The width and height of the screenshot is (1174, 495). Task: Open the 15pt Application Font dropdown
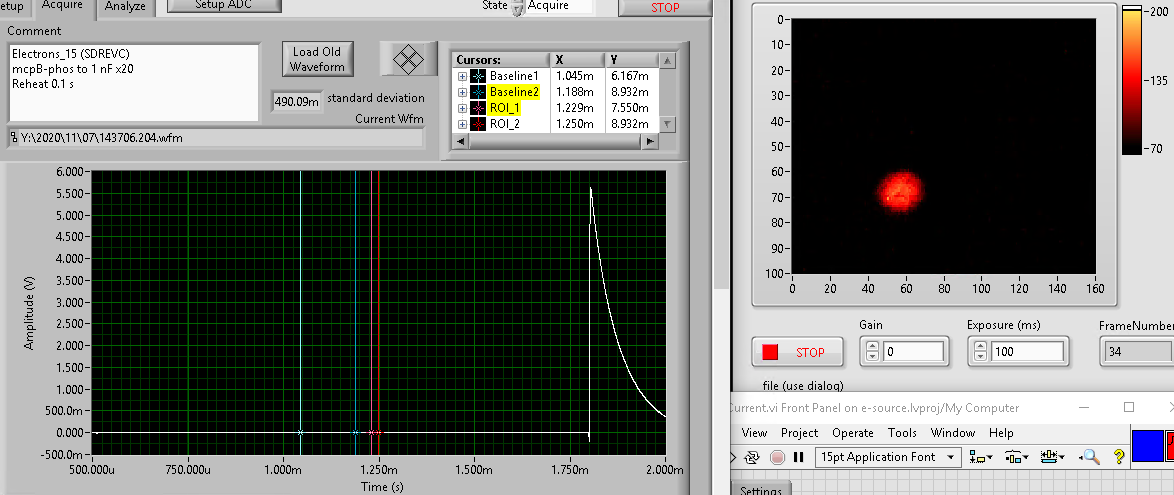click(x=888, y=457)
